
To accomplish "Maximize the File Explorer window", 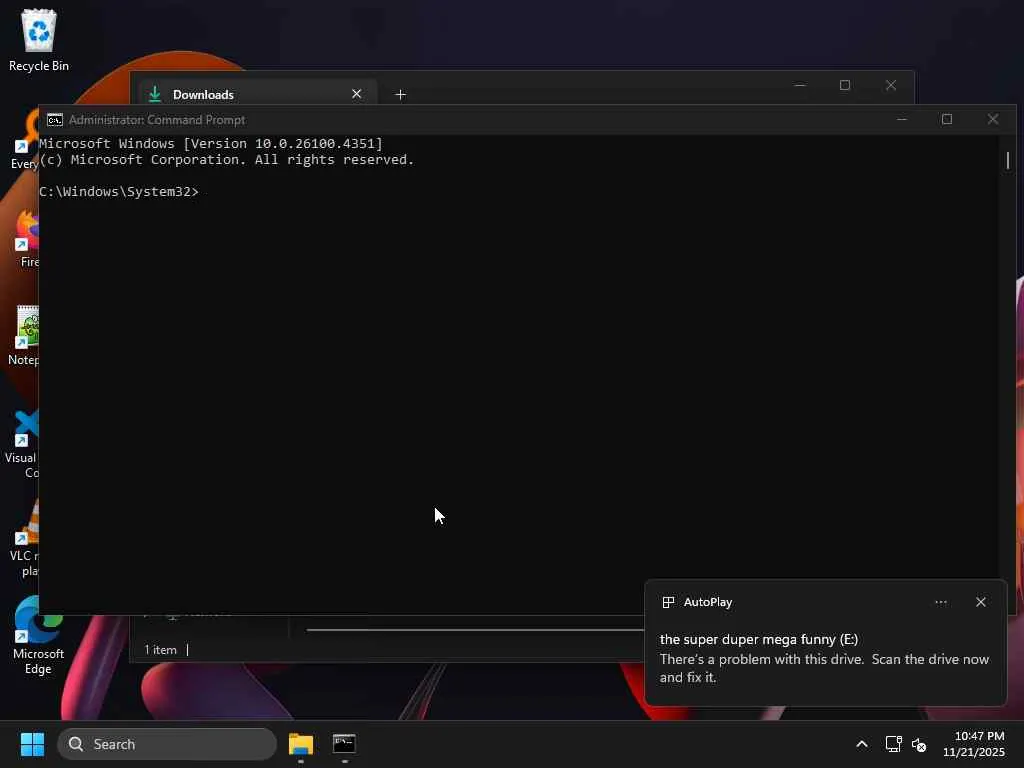I will coord(845,86).
